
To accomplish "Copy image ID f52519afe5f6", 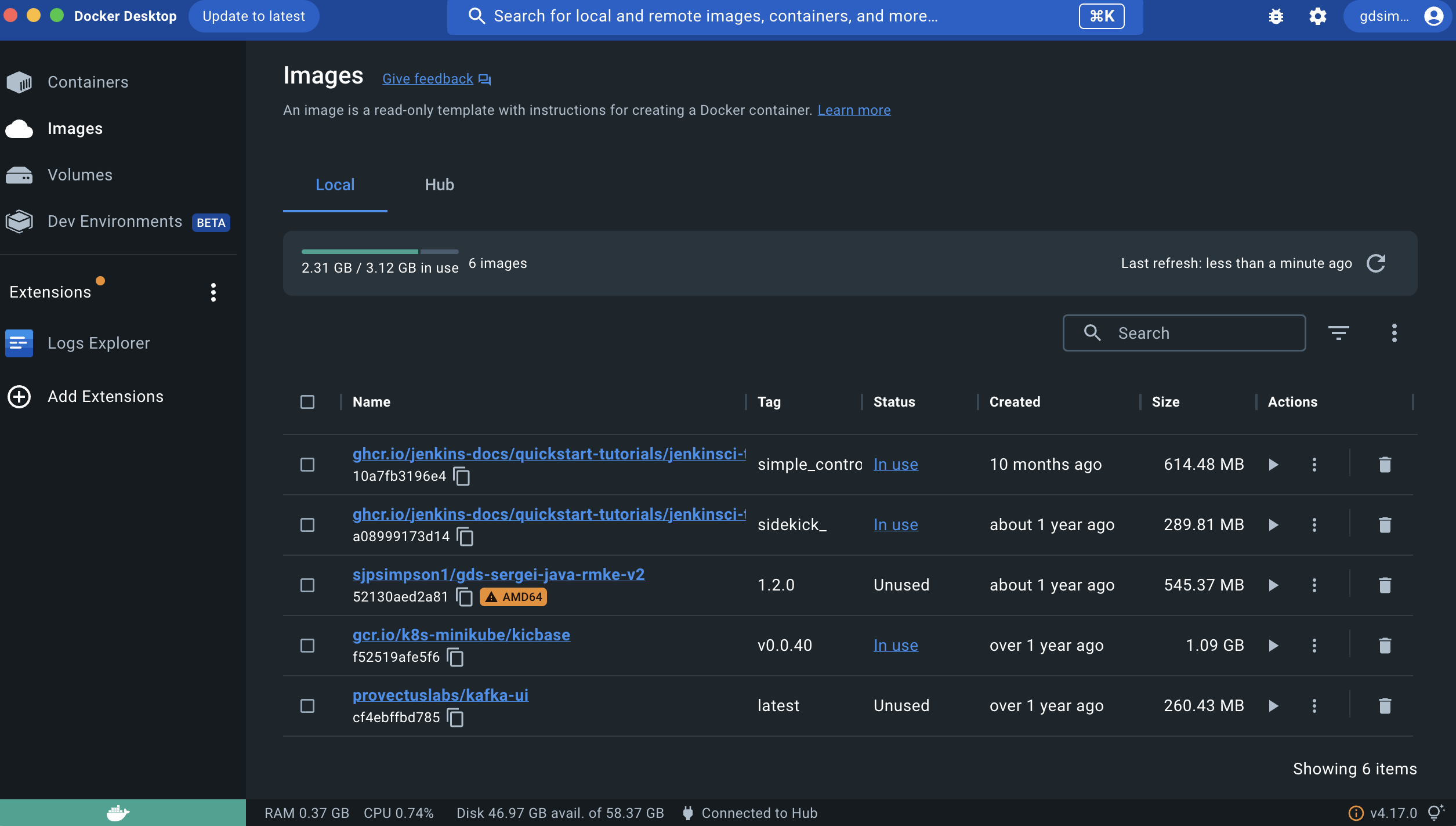I will coord(455,657).
